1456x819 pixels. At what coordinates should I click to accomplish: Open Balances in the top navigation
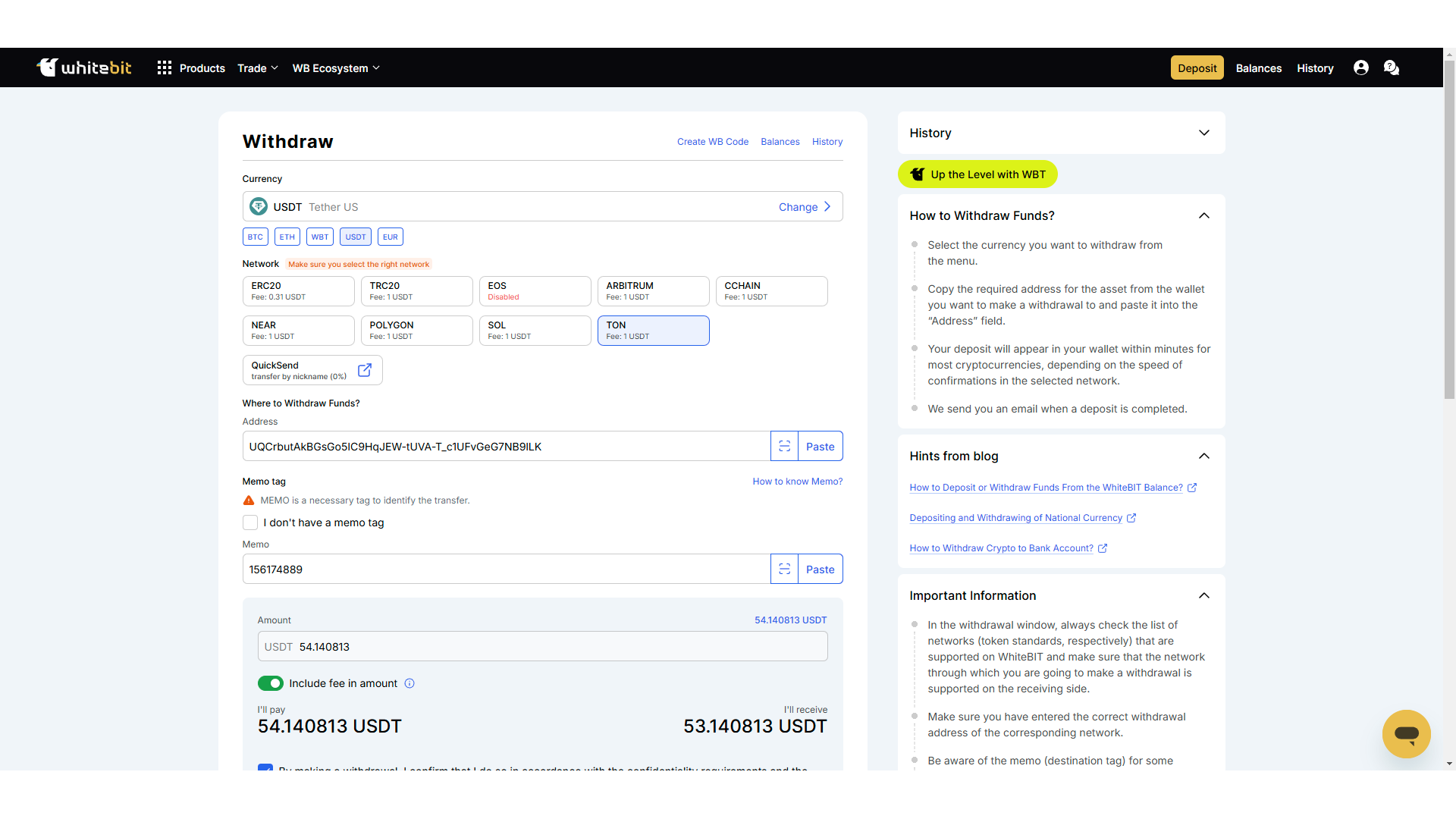[1259, 68]
